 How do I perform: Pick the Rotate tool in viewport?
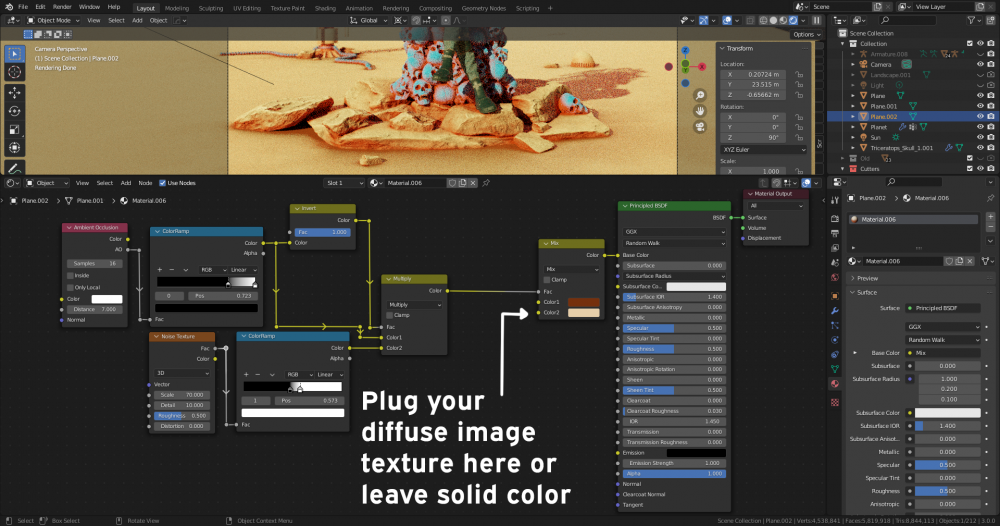pyautogui.click(x=14, y=112)
